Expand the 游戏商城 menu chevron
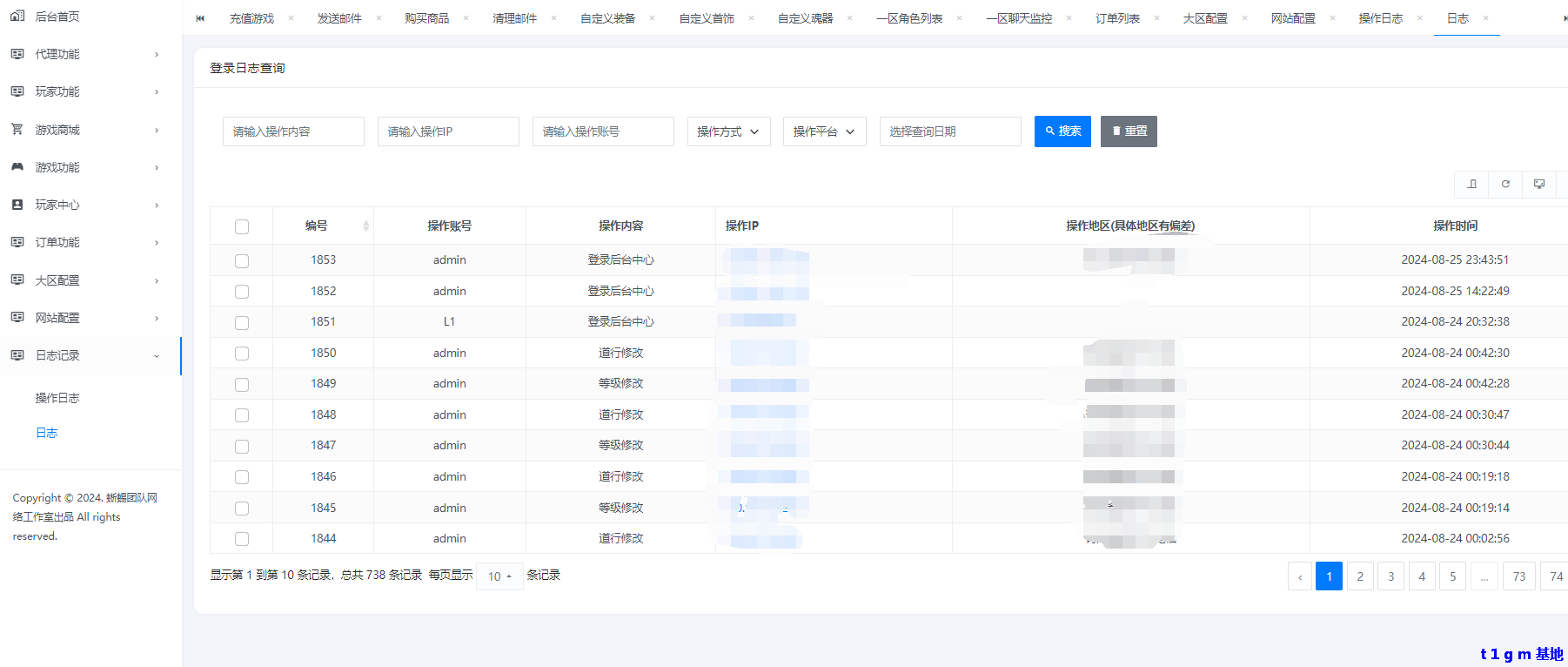This screenshot has height=667, width=1568. pyautogui.click(x=157, y=130)
